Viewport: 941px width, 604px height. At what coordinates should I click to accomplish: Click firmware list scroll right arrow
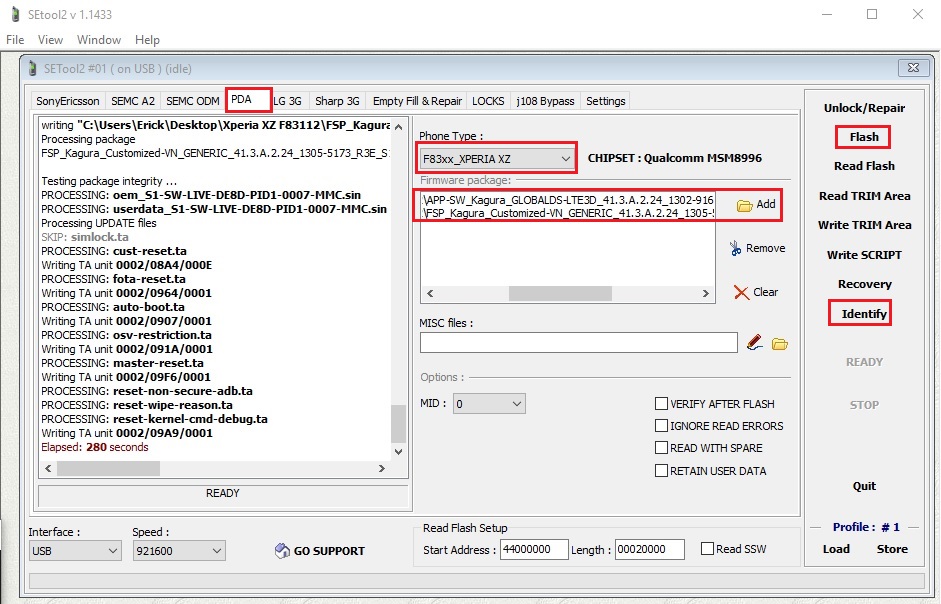point(705,293)
